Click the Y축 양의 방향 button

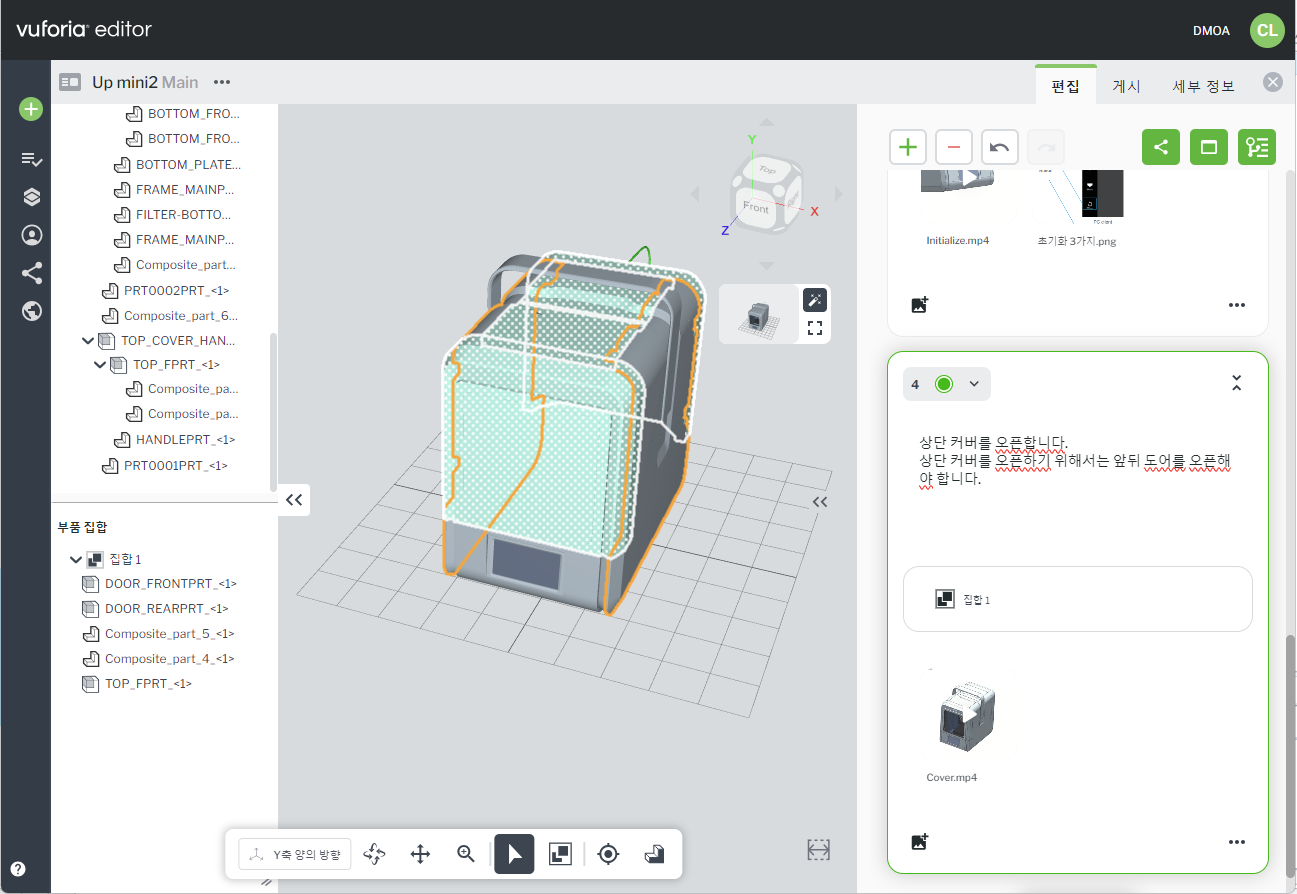296,855
